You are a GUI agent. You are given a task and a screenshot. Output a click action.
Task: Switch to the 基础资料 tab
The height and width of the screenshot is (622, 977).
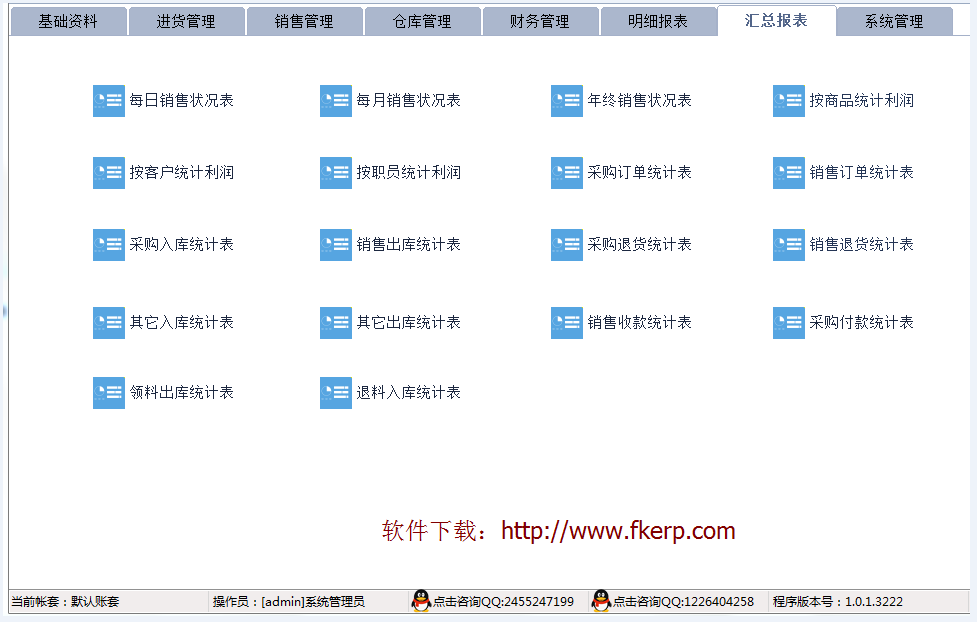pos(69,22)
